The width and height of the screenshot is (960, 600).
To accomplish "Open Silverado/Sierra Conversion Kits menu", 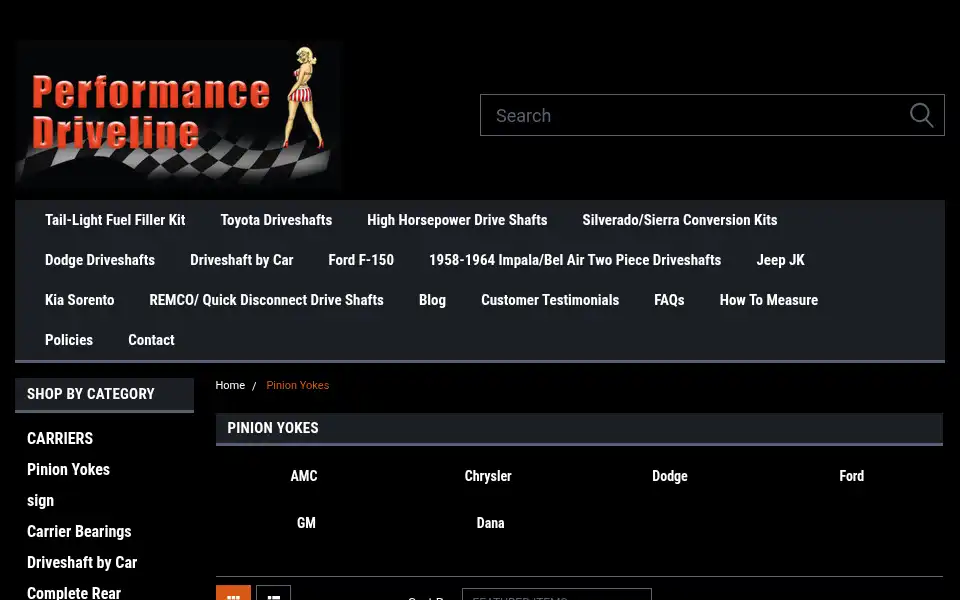I will (680, 220).
